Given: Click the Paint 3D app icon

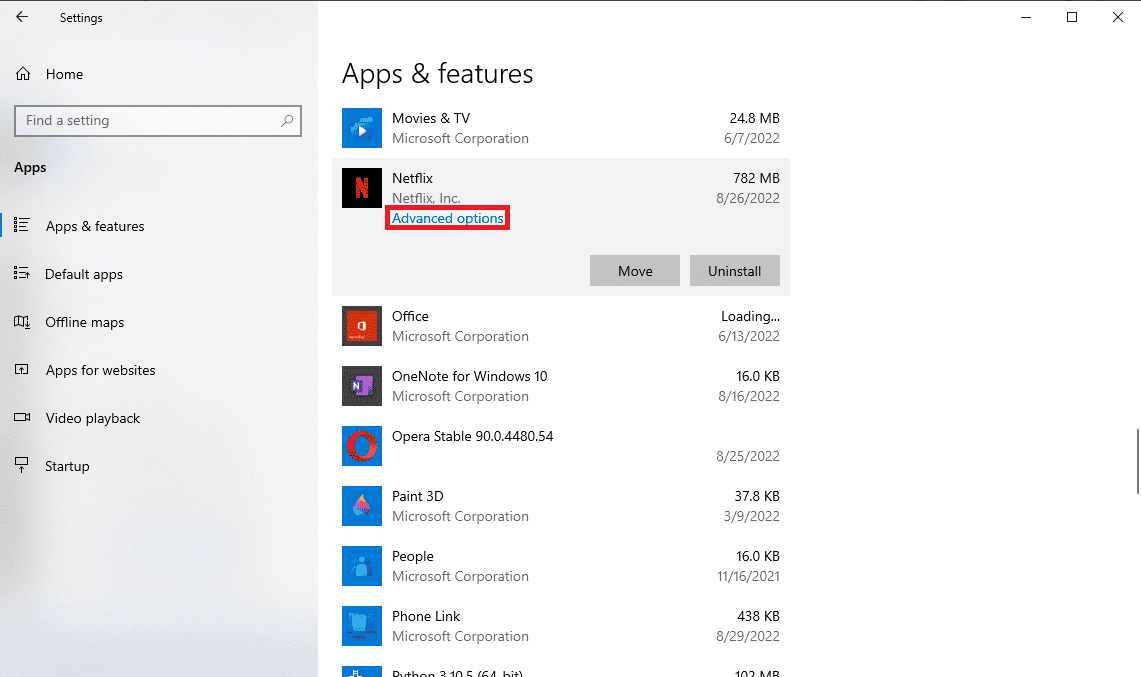Looking at the screenshot, I should point(362,506).
